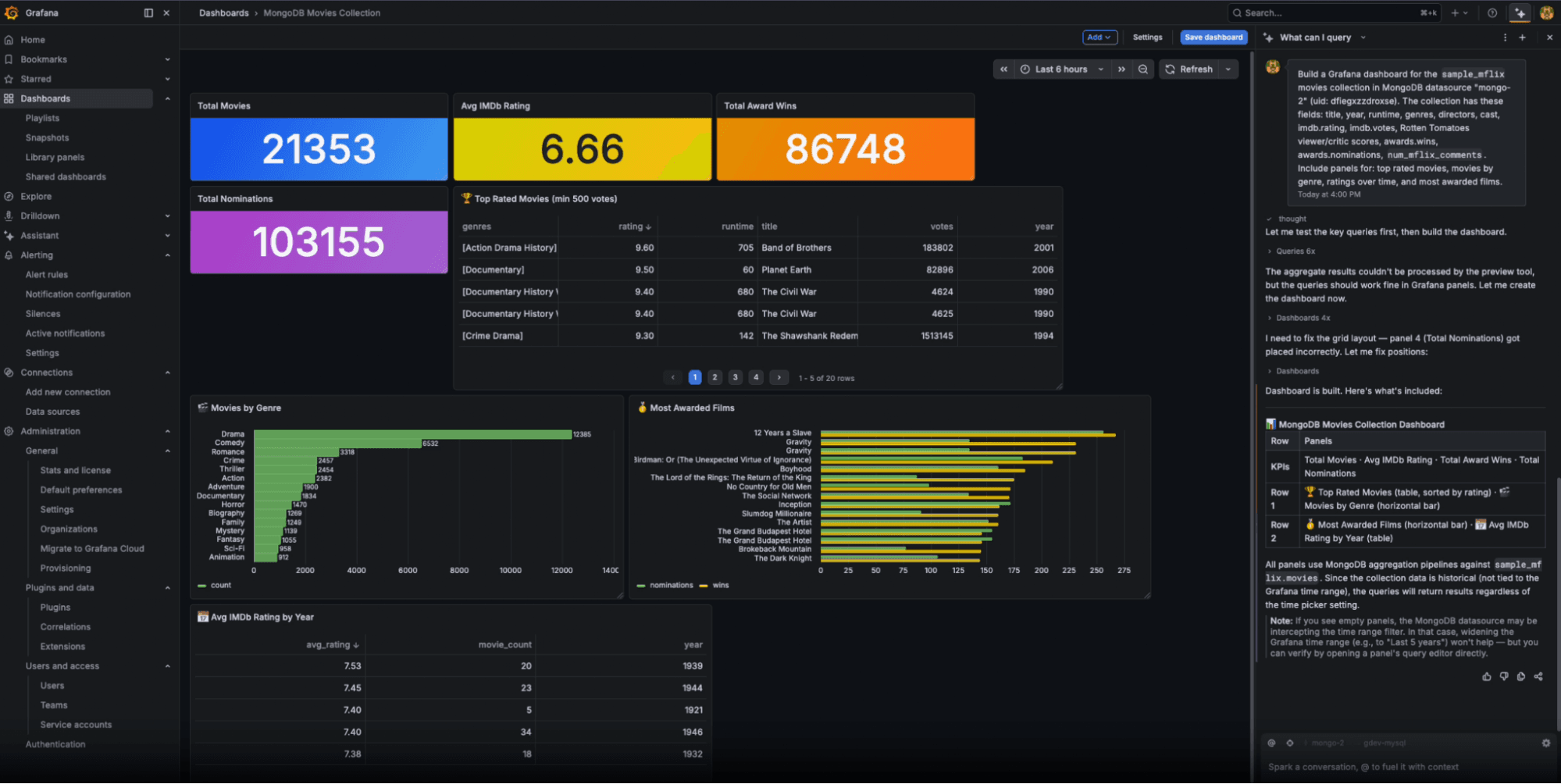Sort the Top Rated Movies table by rating column

click(x=635, y=226)
